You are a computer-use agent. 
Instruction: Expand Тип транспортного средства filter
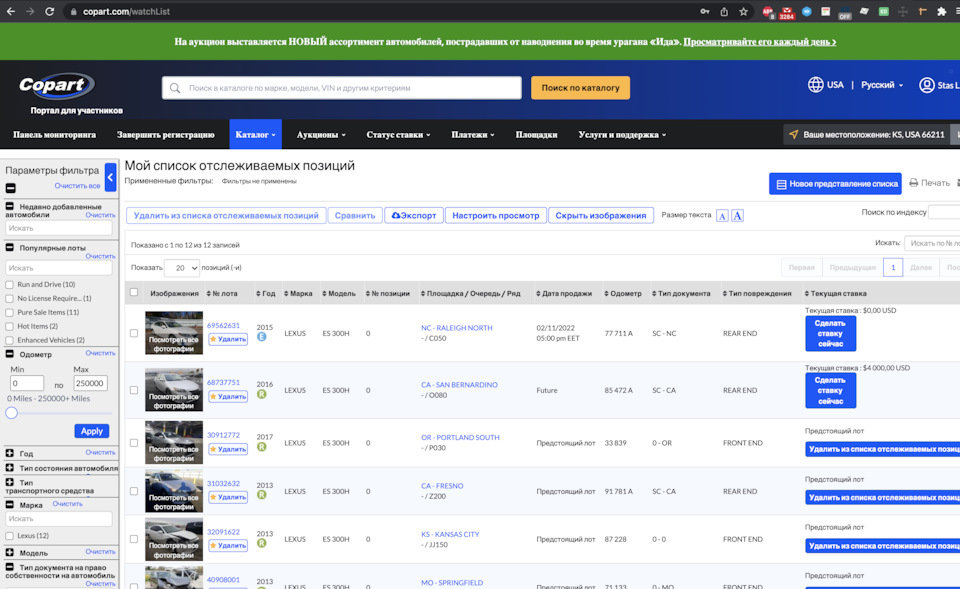pyautogui.click(x=10, y=482)
